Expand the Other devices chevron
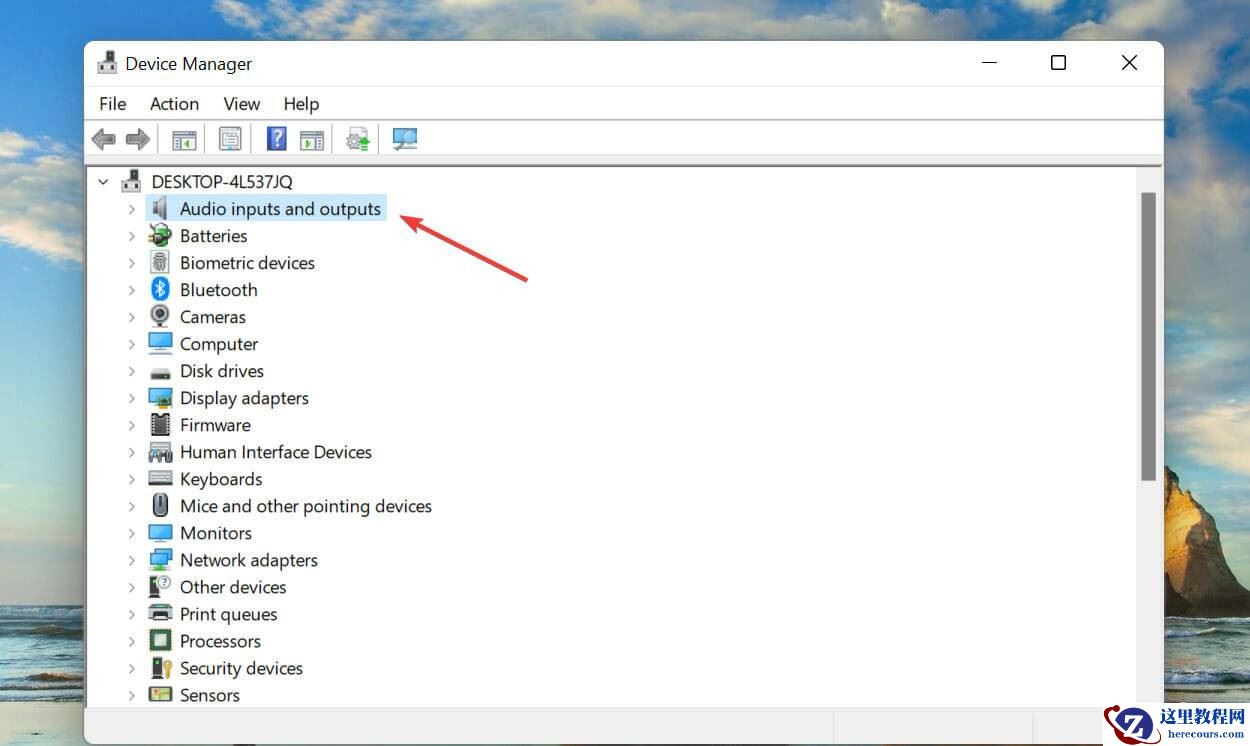This screenshot has height=746, width=1250. point(131,587)
